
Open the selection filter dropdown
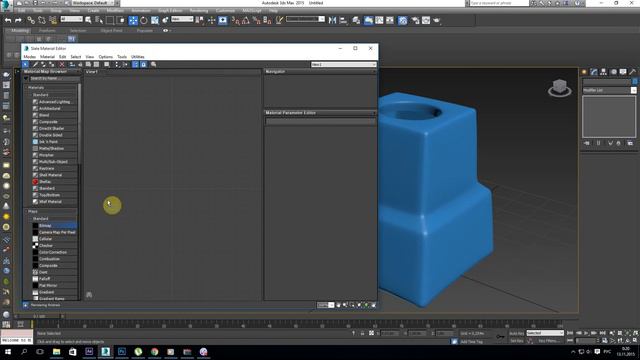(x=71, y=19)
